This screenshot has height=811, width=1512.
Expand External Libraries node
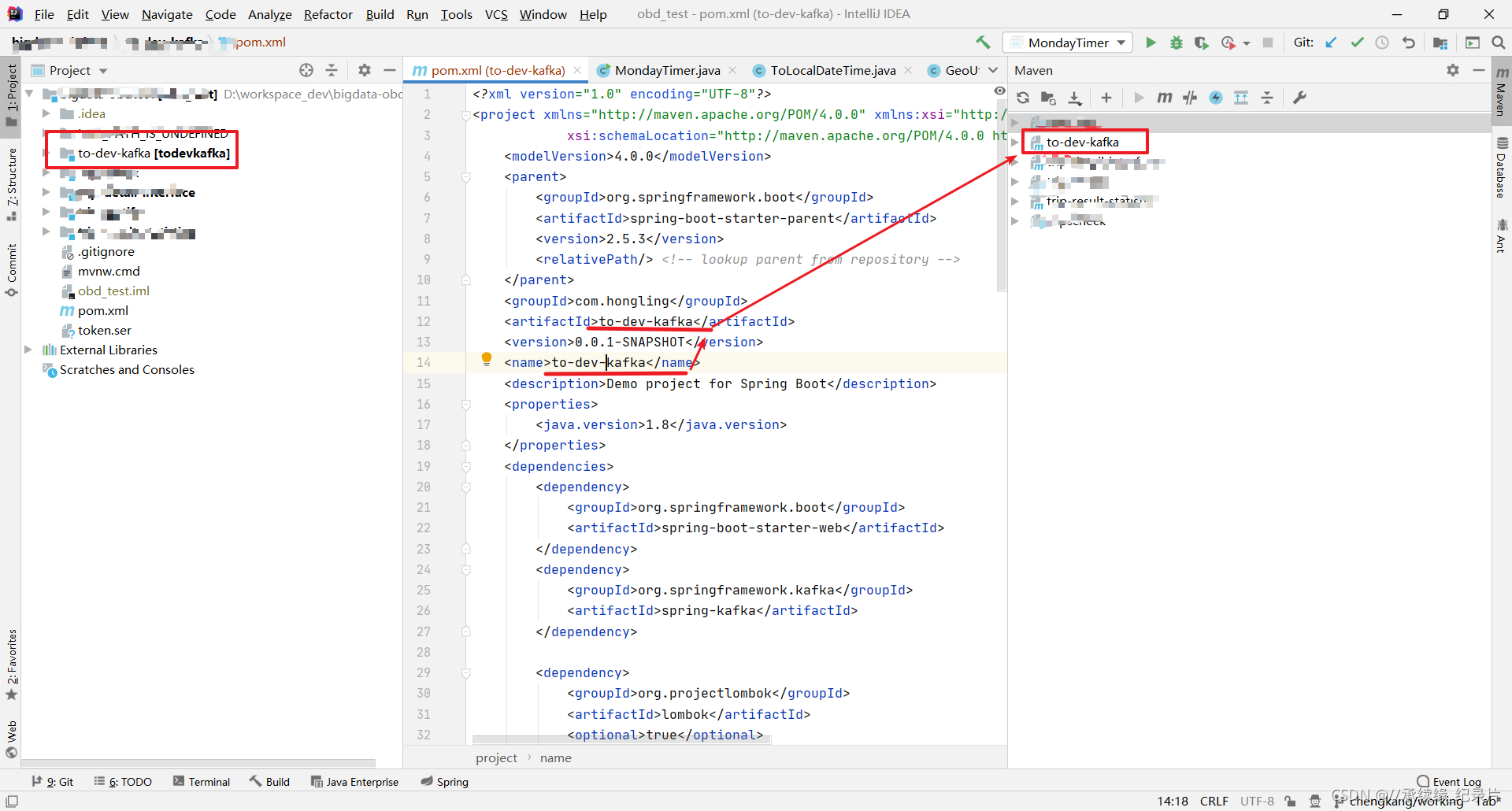click(28, 350)
